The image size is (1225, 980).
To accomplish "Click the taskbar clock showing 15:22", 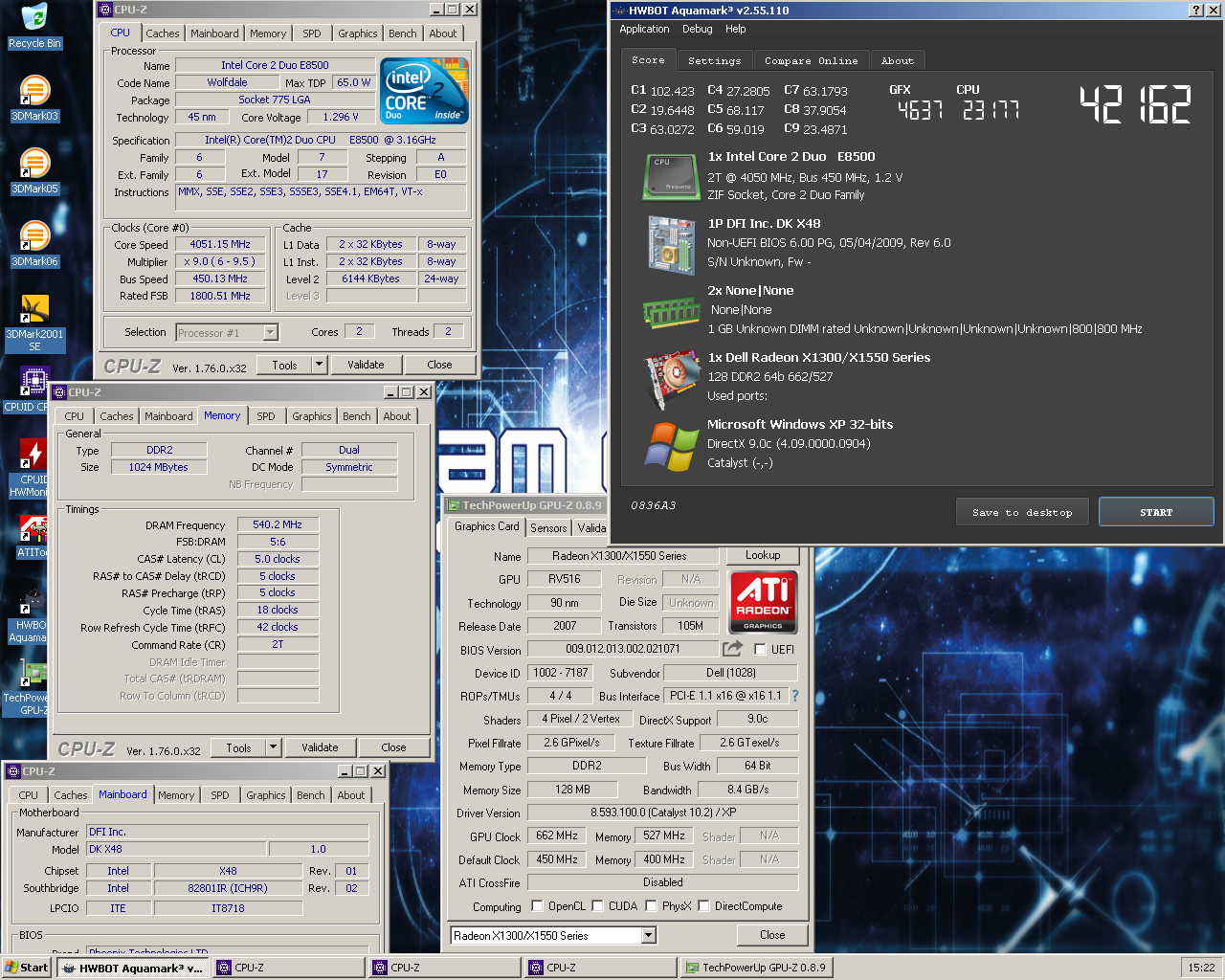I will (x=1201, y=968).
